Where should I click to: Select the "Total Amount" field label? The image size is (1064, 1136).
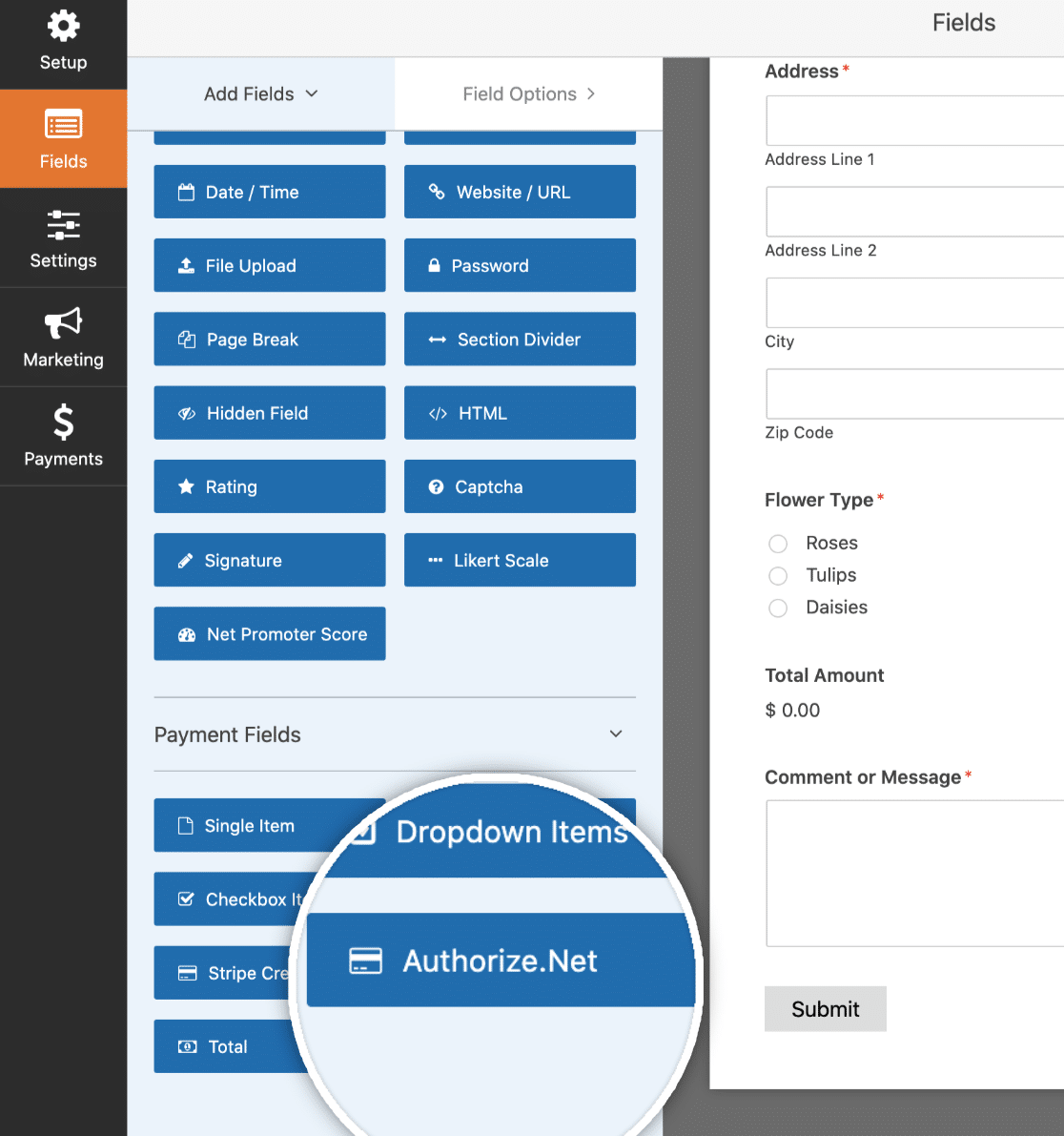pyautogui.click(x=825, y=675)
